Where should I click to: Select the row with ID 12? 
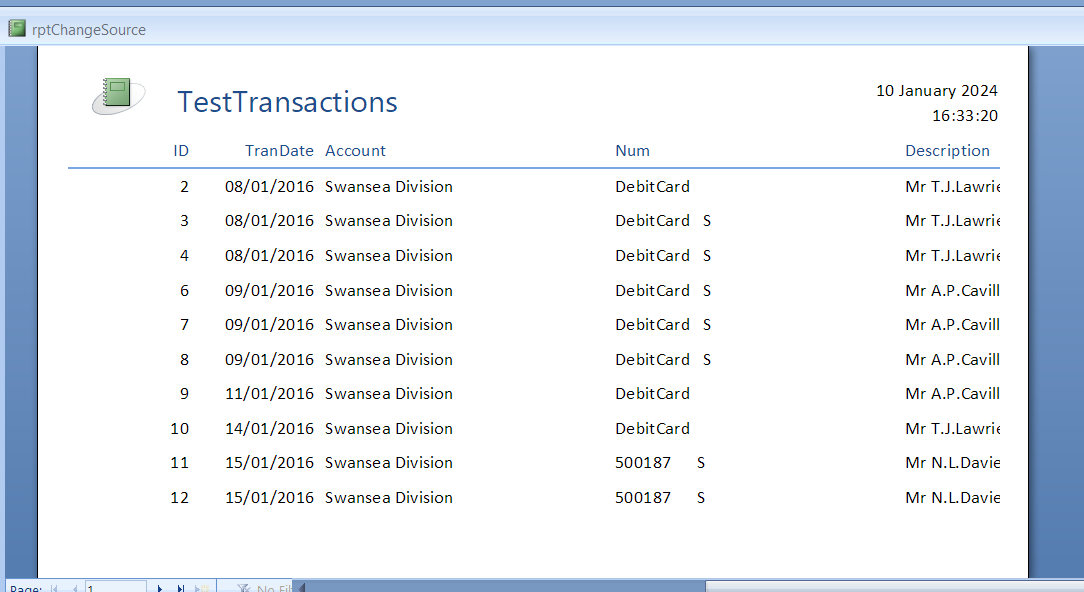(534, 497)
